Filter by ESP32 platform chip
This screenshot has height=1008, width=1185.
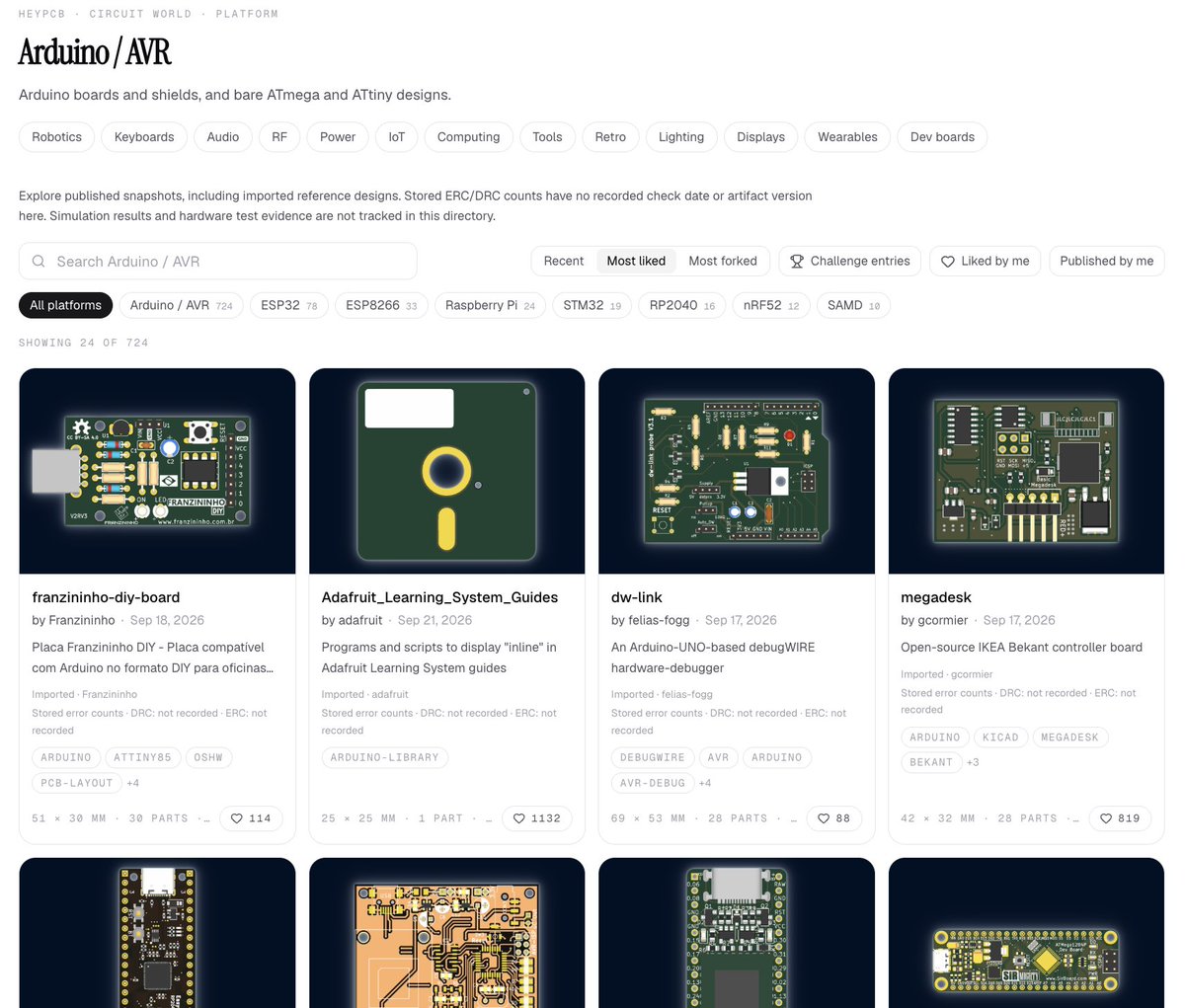pos(289,306)
